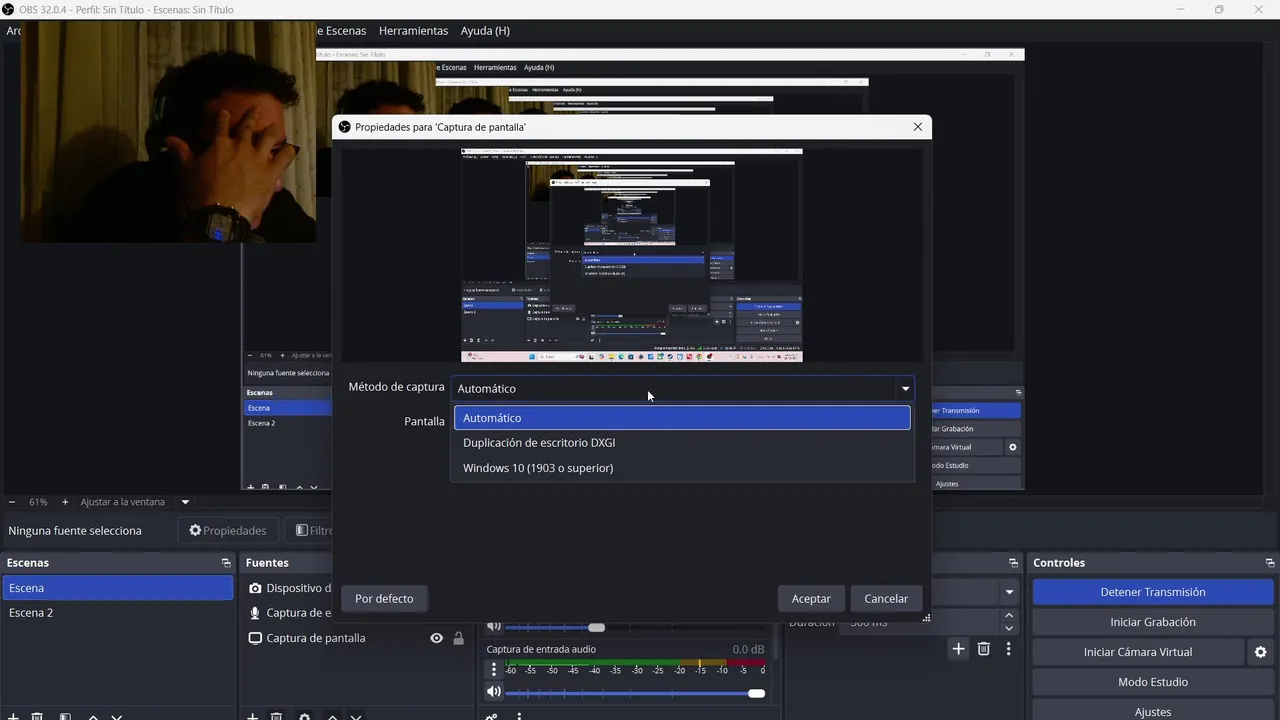Screen dimensions: 1280x720
Task: Add transition with plus icon
Action: click(958, 649)
